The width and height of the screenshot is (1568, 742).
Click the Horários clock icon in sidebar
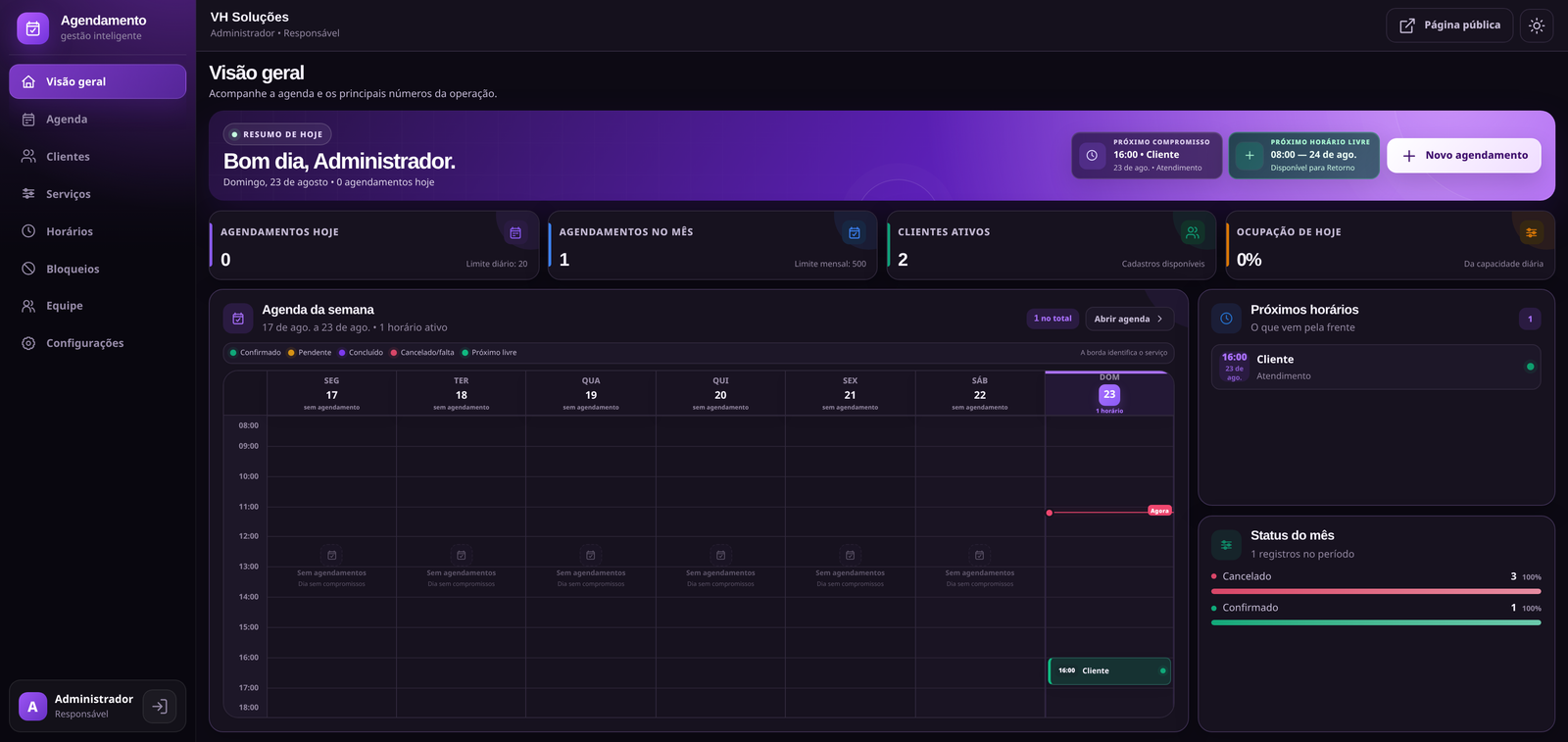28,231
